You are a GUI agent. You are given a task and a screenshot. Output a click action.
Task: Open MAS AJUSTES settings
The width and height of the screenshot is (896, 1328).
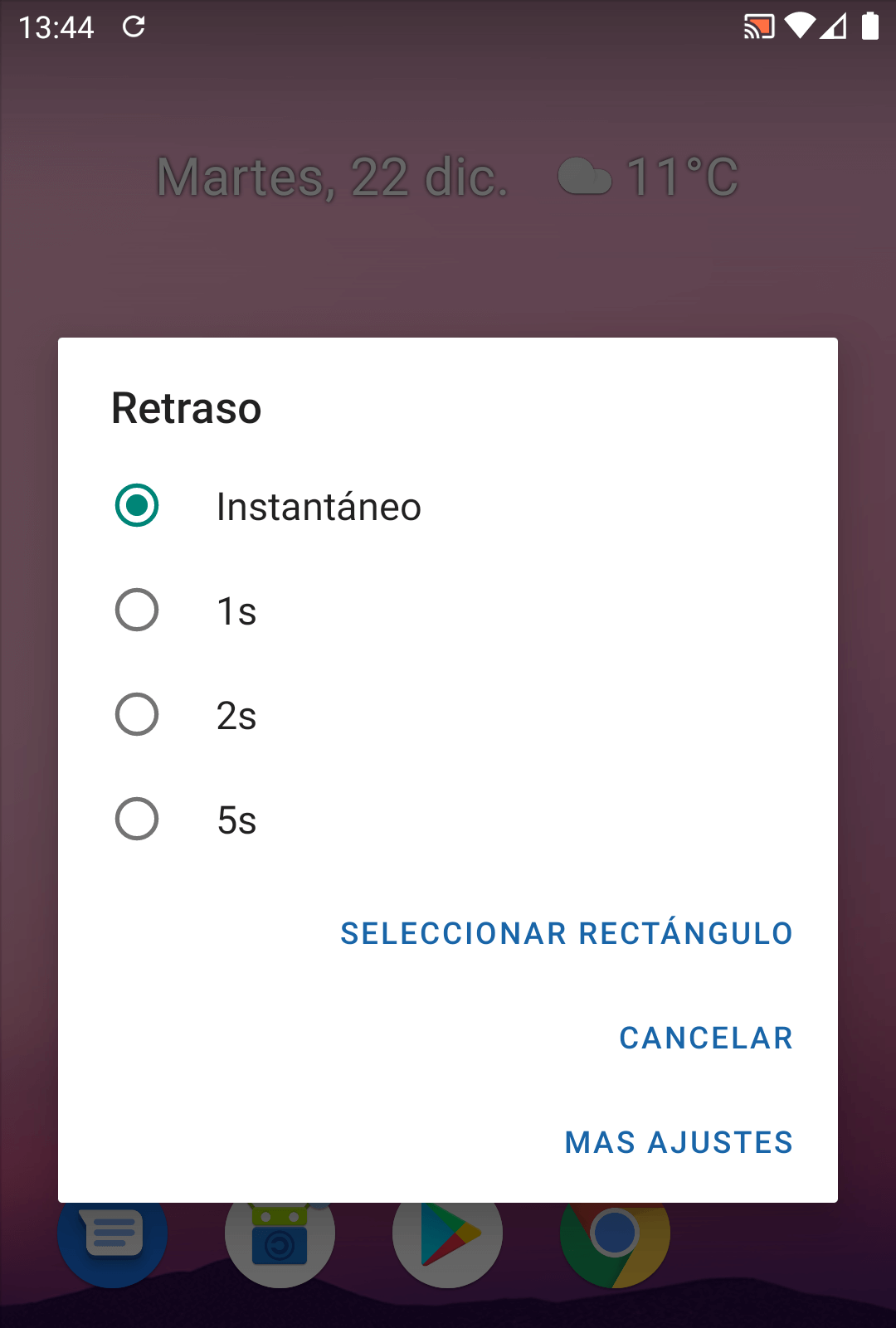coord(679,1142)
